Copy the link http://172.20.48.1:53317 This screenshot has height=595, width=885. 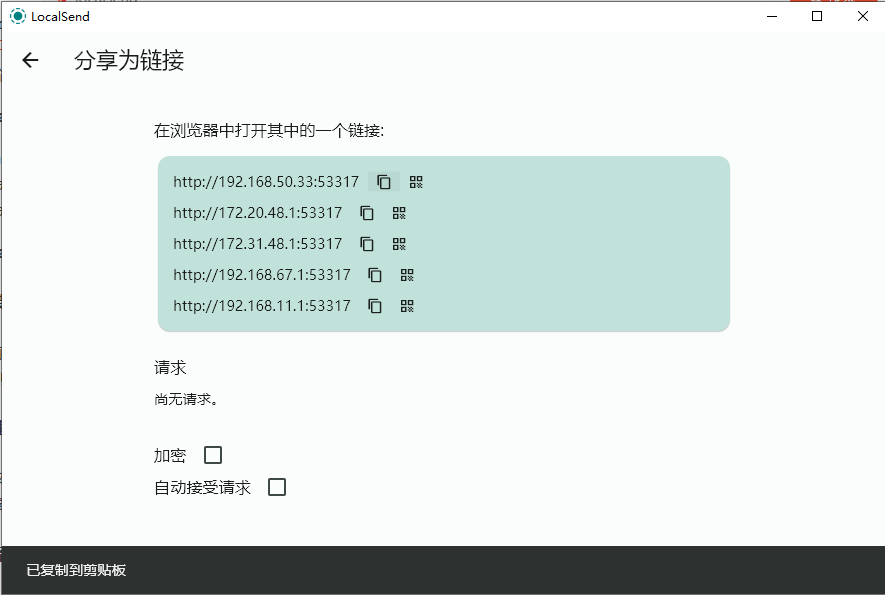(366, 212)
